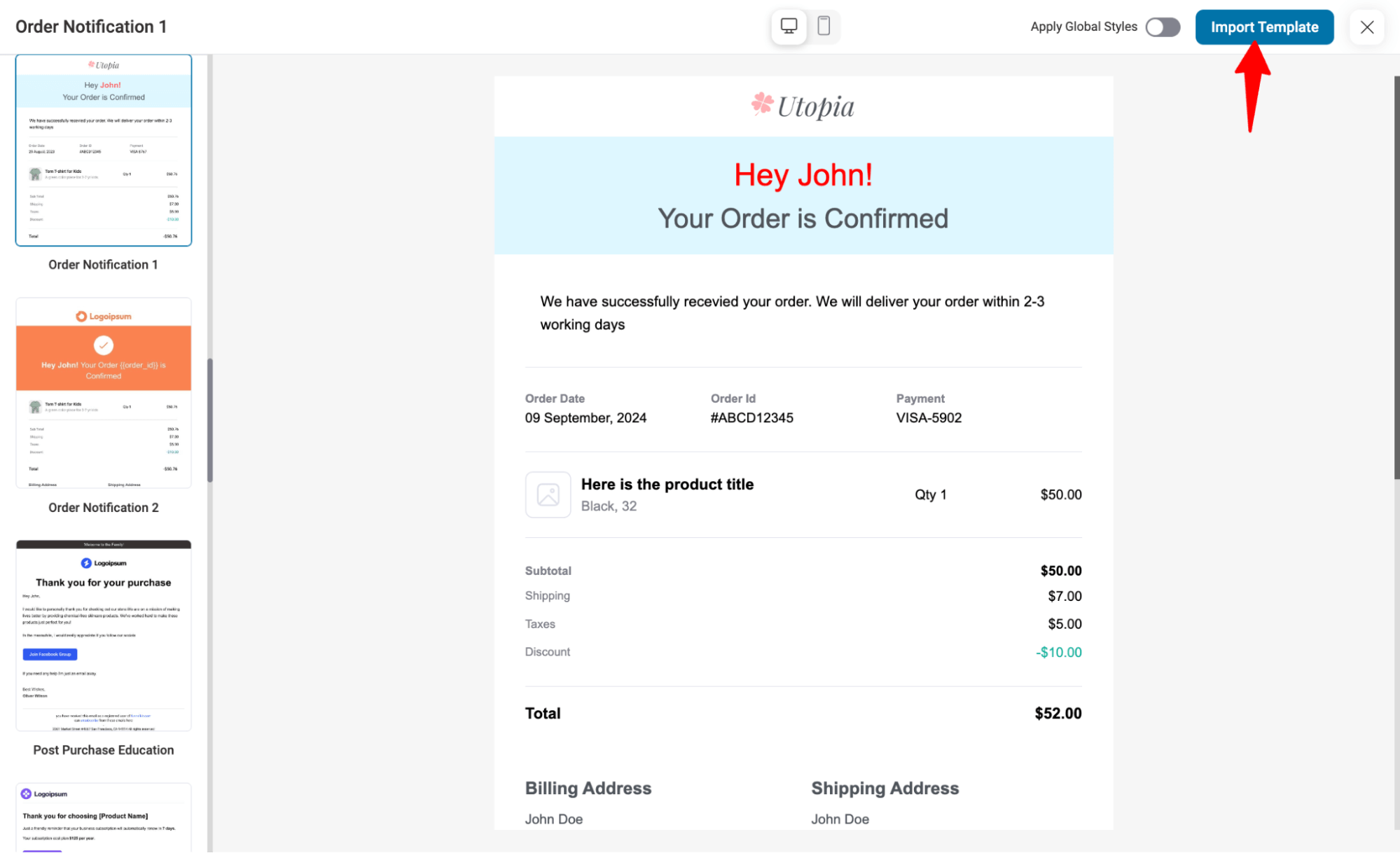Select the Product Name template thumbnail

click(104, 817)
